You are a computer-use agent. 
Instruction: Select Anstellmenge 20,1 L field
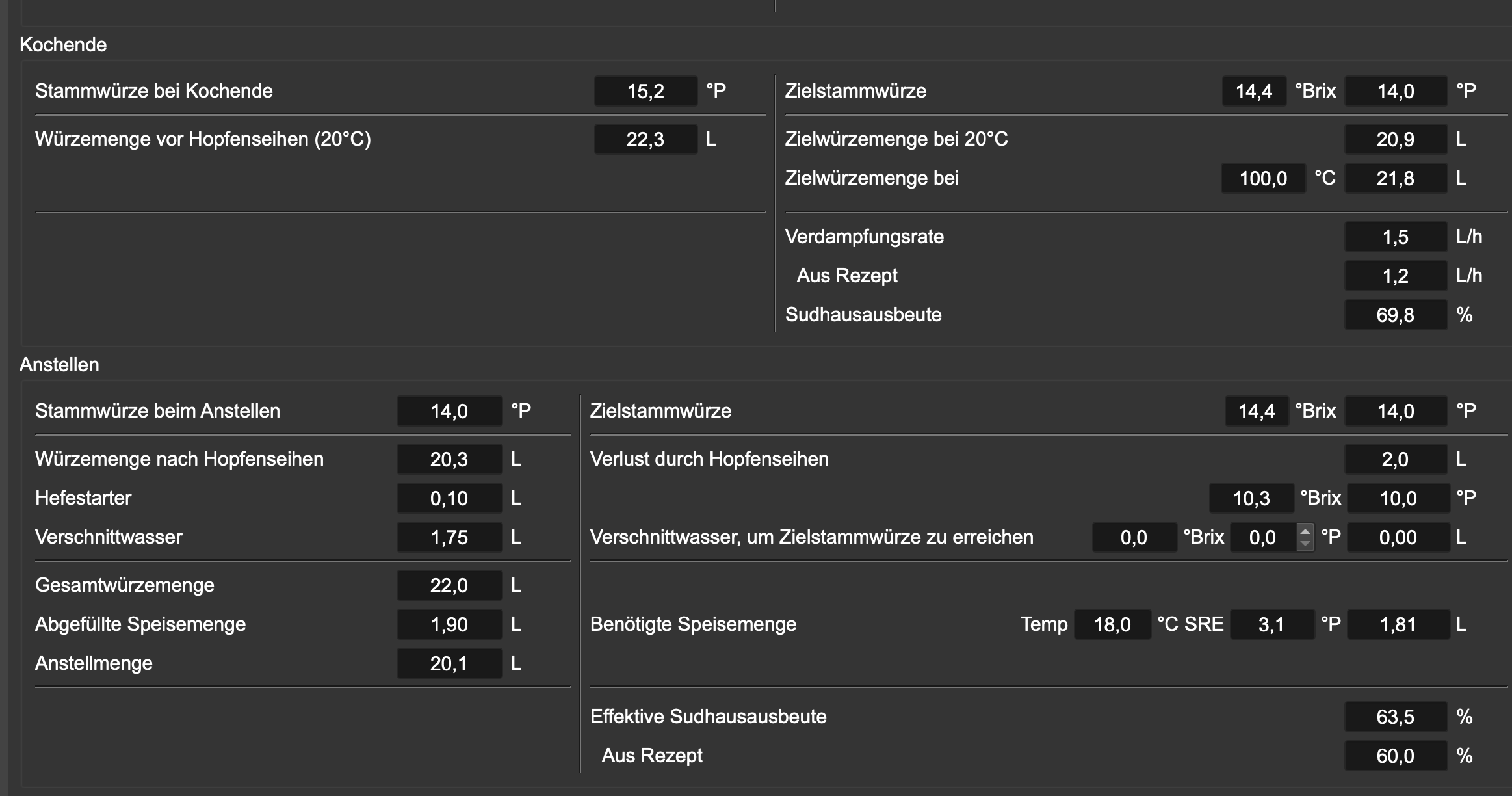(449, 663)
